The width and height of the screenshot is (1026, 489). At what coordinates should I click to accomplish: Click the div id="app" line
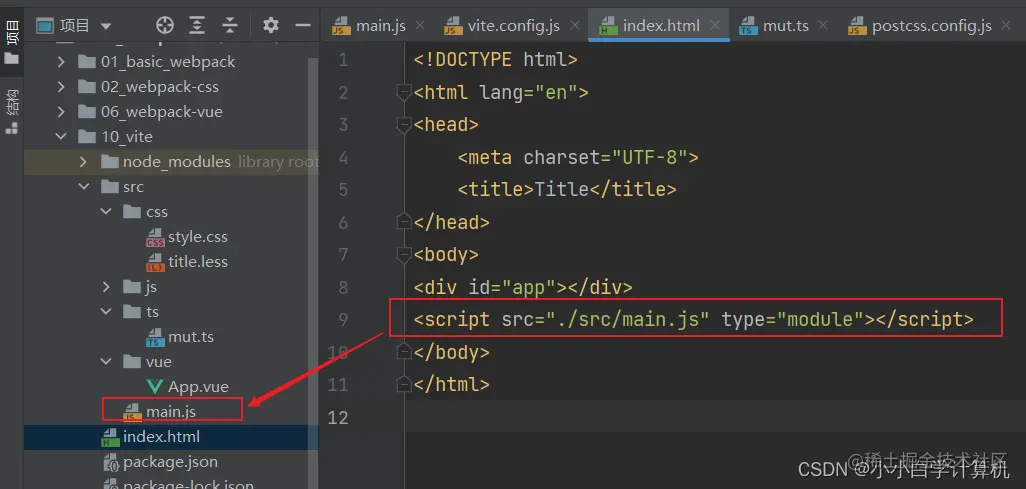click(x=523, y=287)
